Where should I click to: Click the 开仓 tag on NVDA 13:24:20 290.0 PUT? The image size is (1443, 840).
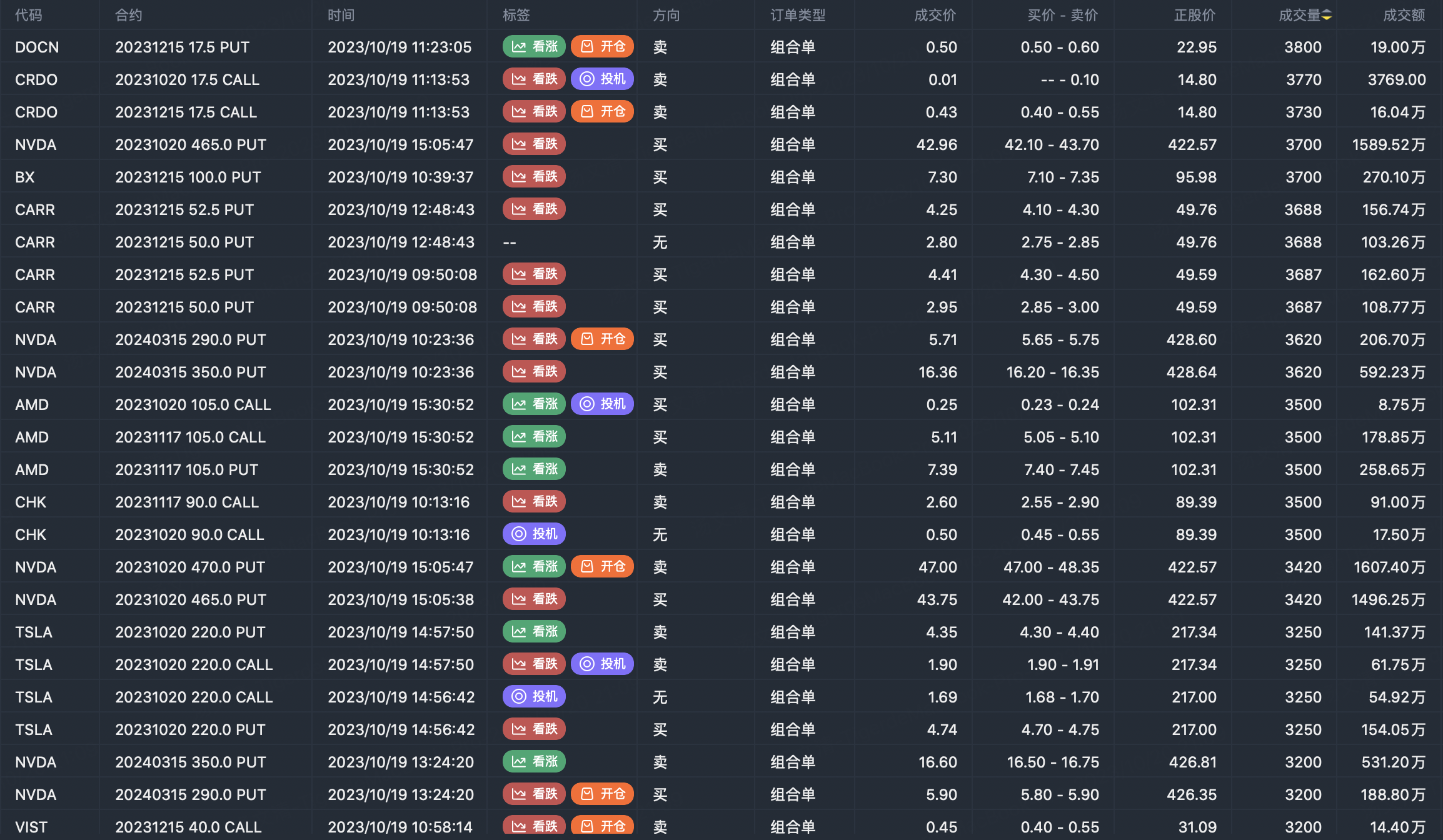pyautogui.click(x=603, y=794)
